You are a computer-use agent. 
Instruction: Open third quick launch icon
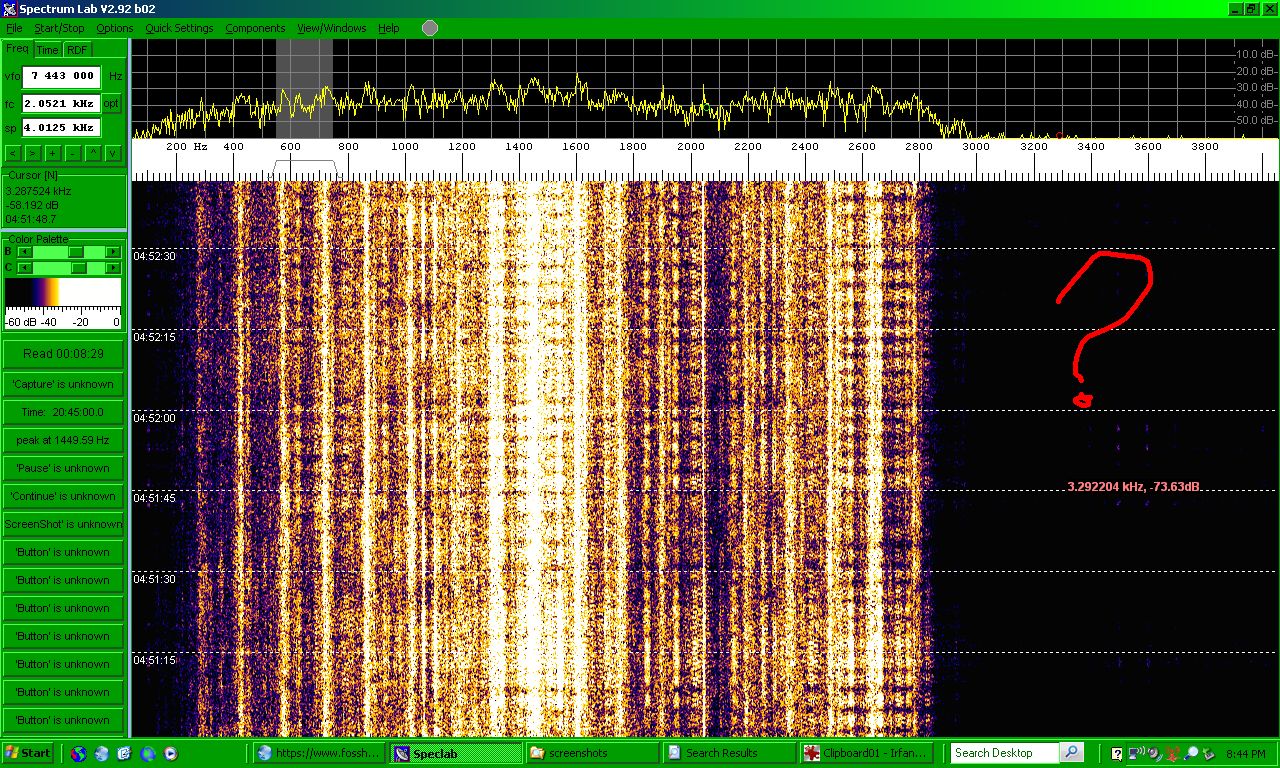point(124,753)
